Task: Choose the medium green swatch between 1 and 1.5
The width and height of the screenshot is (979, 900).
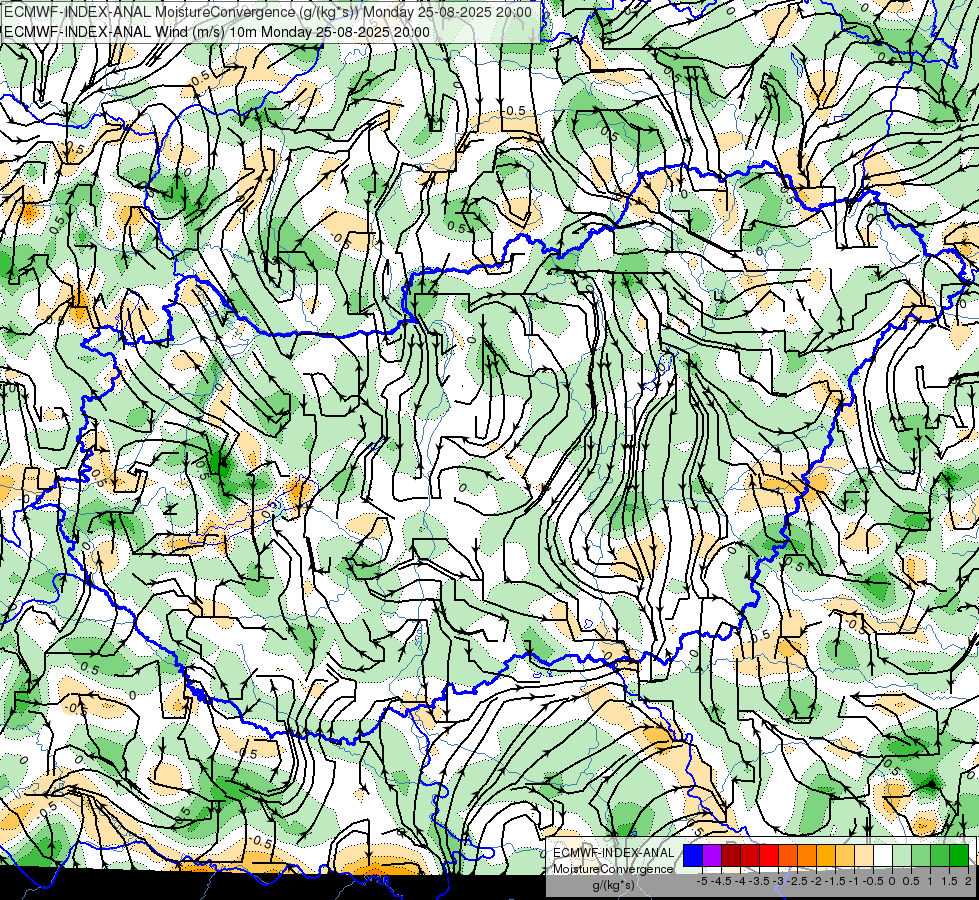Action: 940,856
